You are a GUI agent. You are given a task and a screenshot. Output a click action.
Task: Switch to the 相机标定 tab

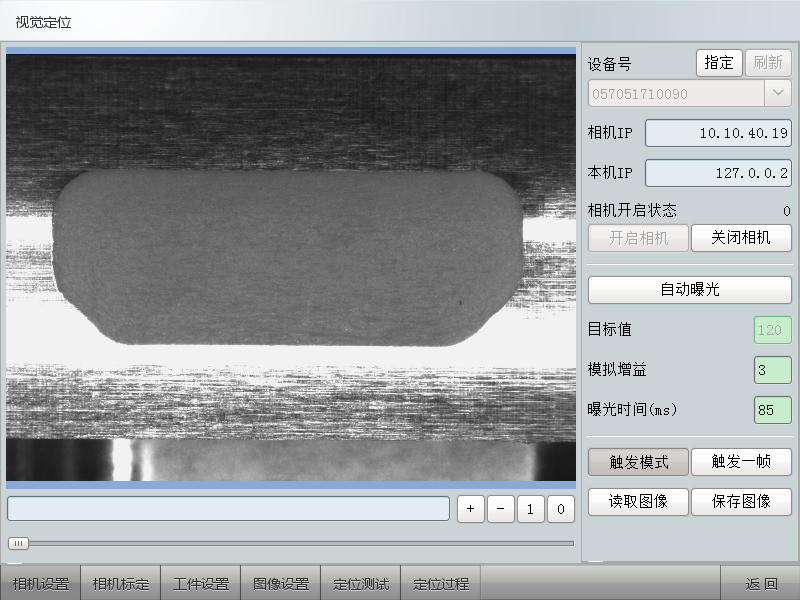coord(120,584)
